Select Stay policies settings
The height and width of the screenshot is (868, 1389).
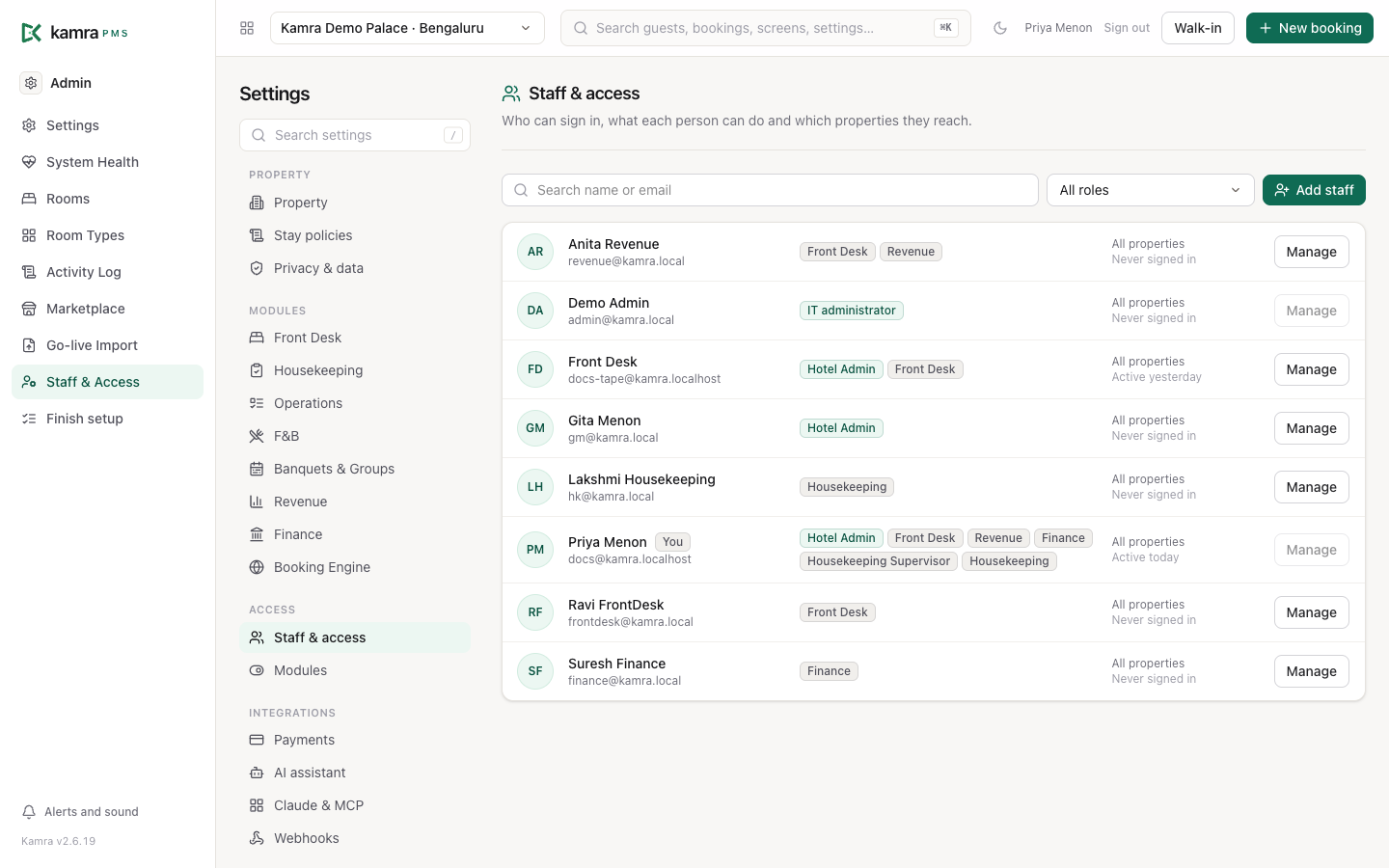coord(355,235)
